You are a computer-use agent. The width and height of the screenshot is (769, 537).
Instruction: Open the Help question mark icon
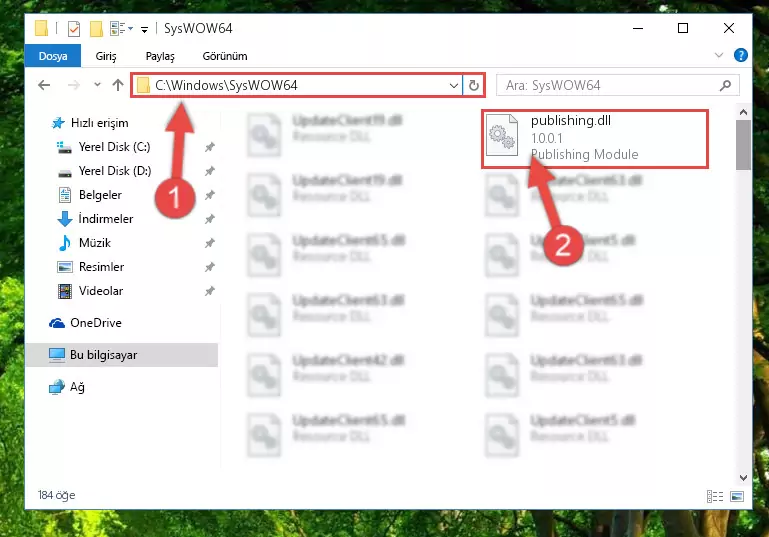click(x=741, y=55)
